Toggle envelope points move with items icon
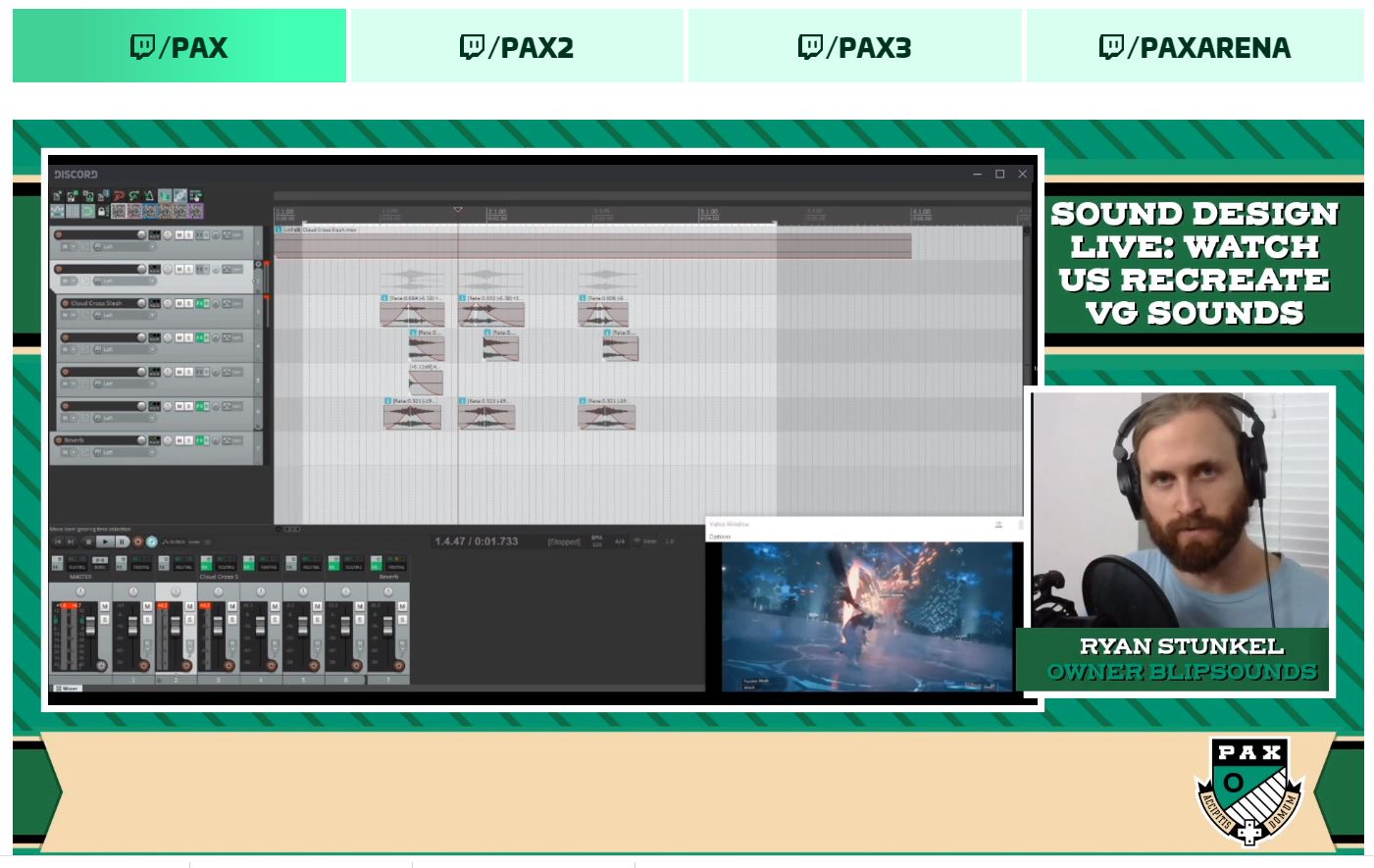The height and width of the screenshot is (868, 1374). click(x=57, y=211)
